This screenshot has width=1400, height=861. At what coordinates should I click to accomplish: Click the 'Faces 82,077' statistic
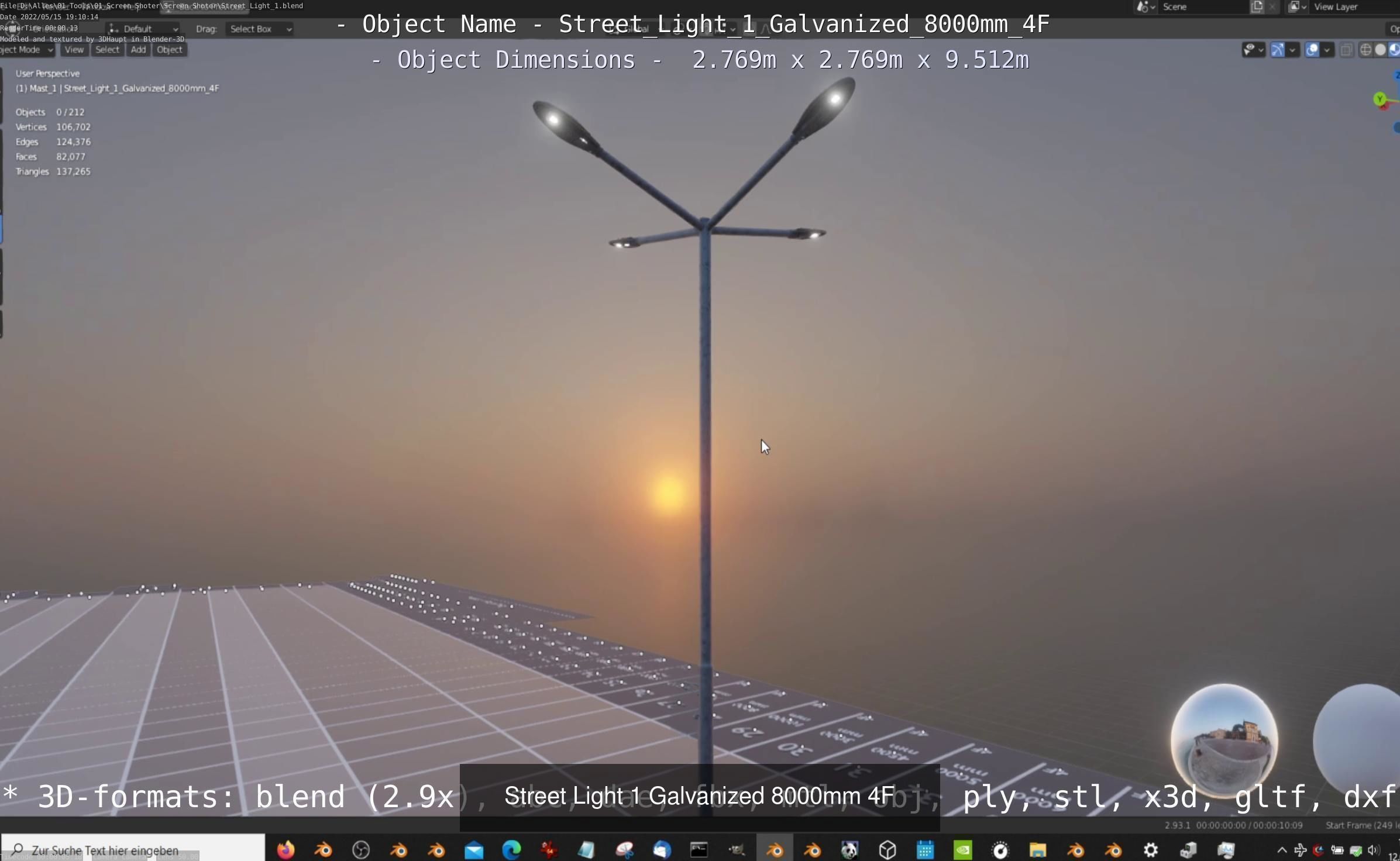point(50,157)
